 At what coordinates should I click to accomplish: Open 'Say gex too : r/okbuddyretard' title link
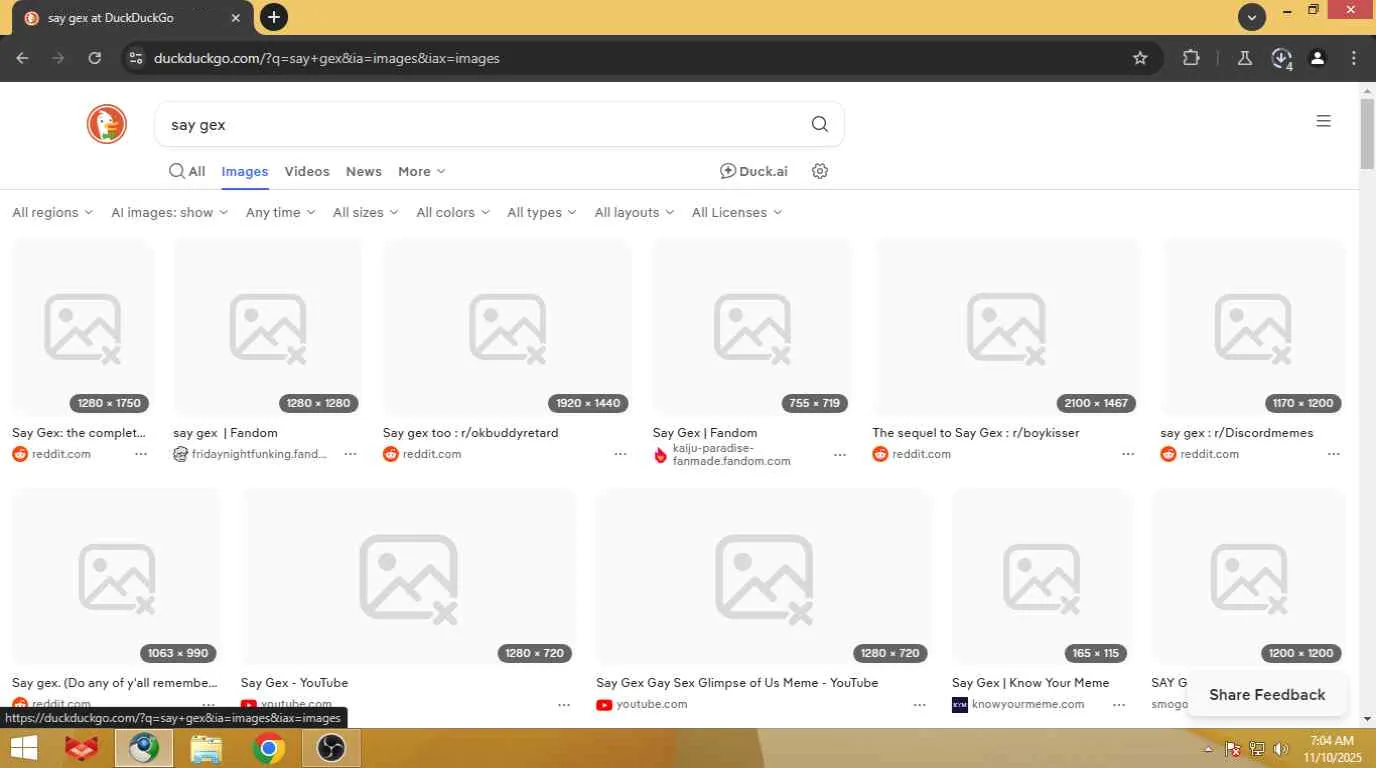(x=470, y=433)
